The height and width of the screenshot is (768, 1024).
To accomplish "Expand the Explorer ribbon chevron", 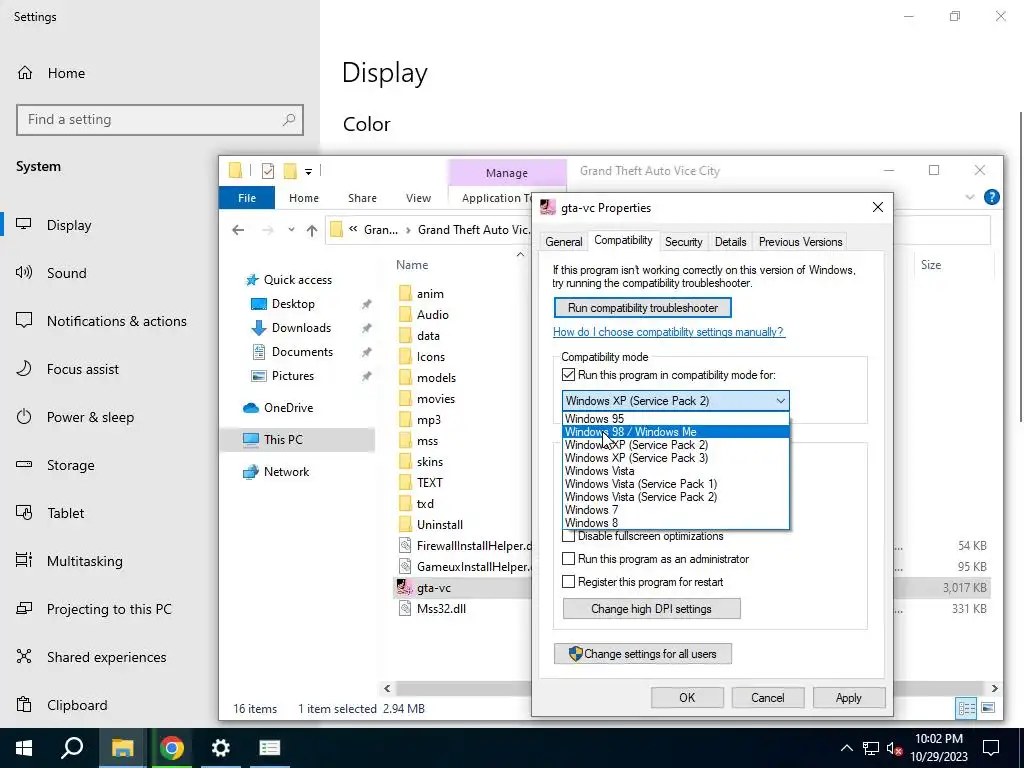I will point(970,197).
